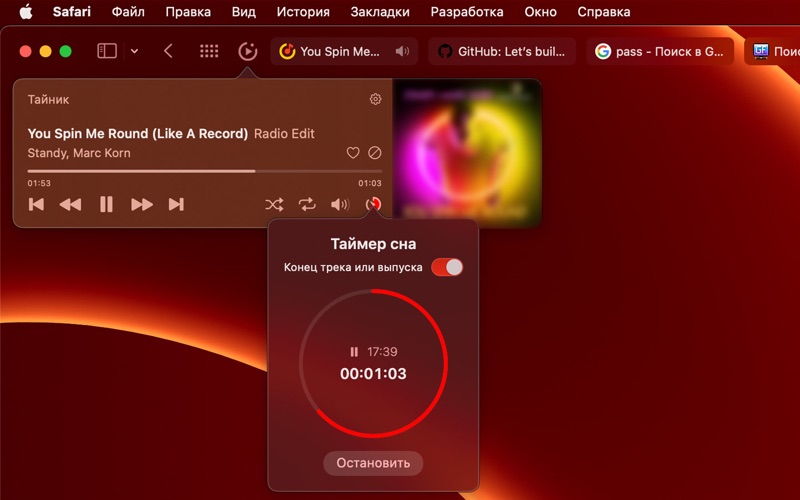The width and height of the screenshot is (800, 500).
Task: Click the Остановить button
Action: tap(373, 463)
